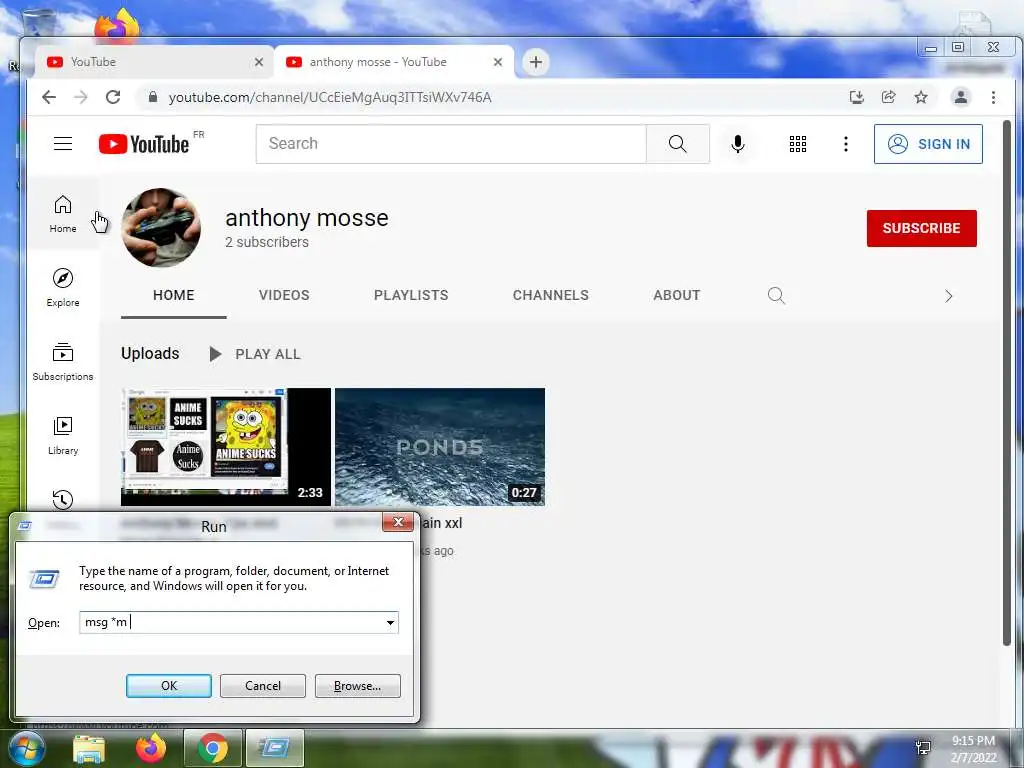Click the taskbar clock showing 9:15 PM
Screen dimensions: 1024x768
[973, 749]
